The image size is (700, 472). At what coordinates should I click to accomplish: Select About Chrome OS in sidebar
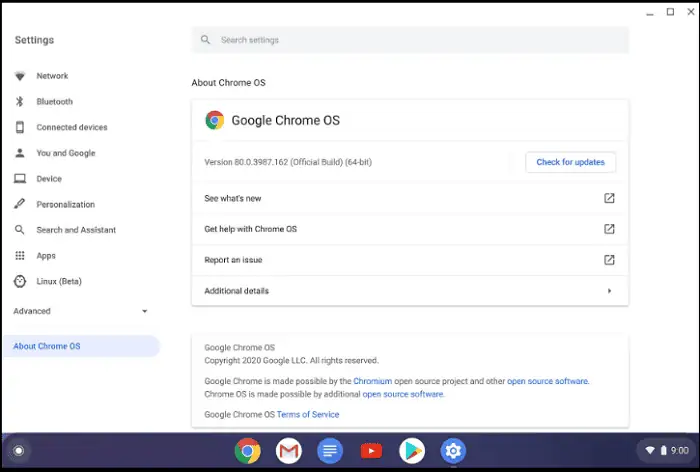click(81, 346)
